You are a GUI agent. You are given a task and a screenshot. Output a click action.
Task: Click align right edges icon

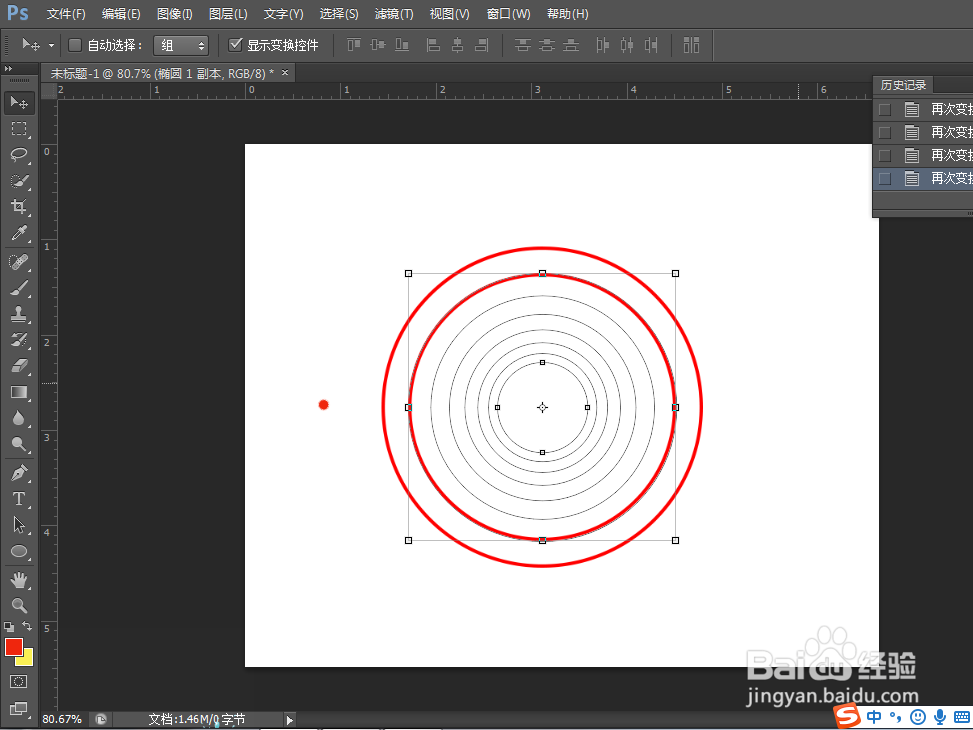coord(482,45)
